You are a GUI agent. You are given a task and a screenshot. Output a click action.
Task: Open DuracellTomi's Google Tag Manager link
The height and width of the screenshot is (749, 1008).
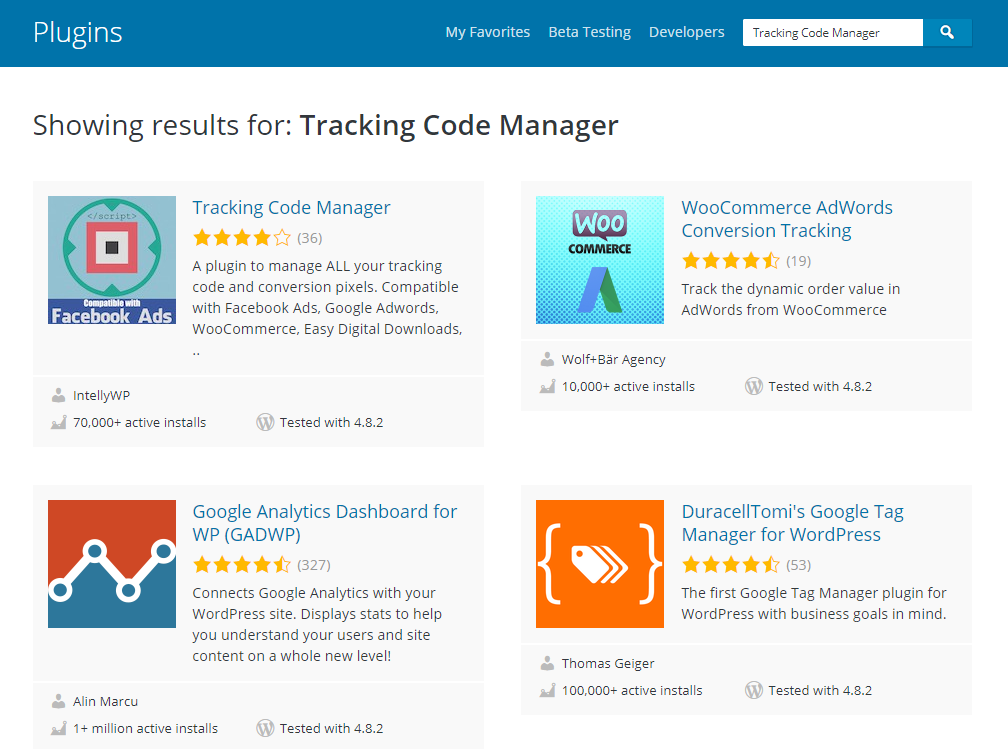tap(792, 523)
